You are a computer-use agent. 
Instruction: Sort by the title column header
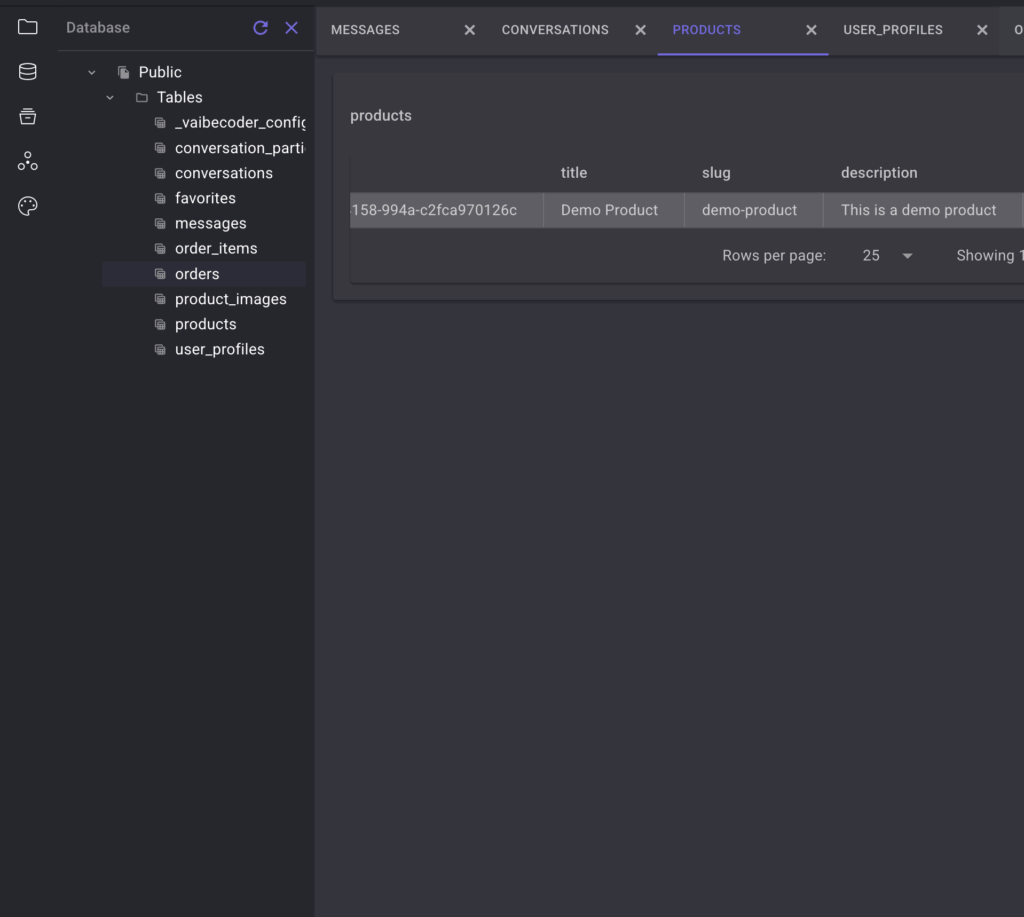(574, 173)
